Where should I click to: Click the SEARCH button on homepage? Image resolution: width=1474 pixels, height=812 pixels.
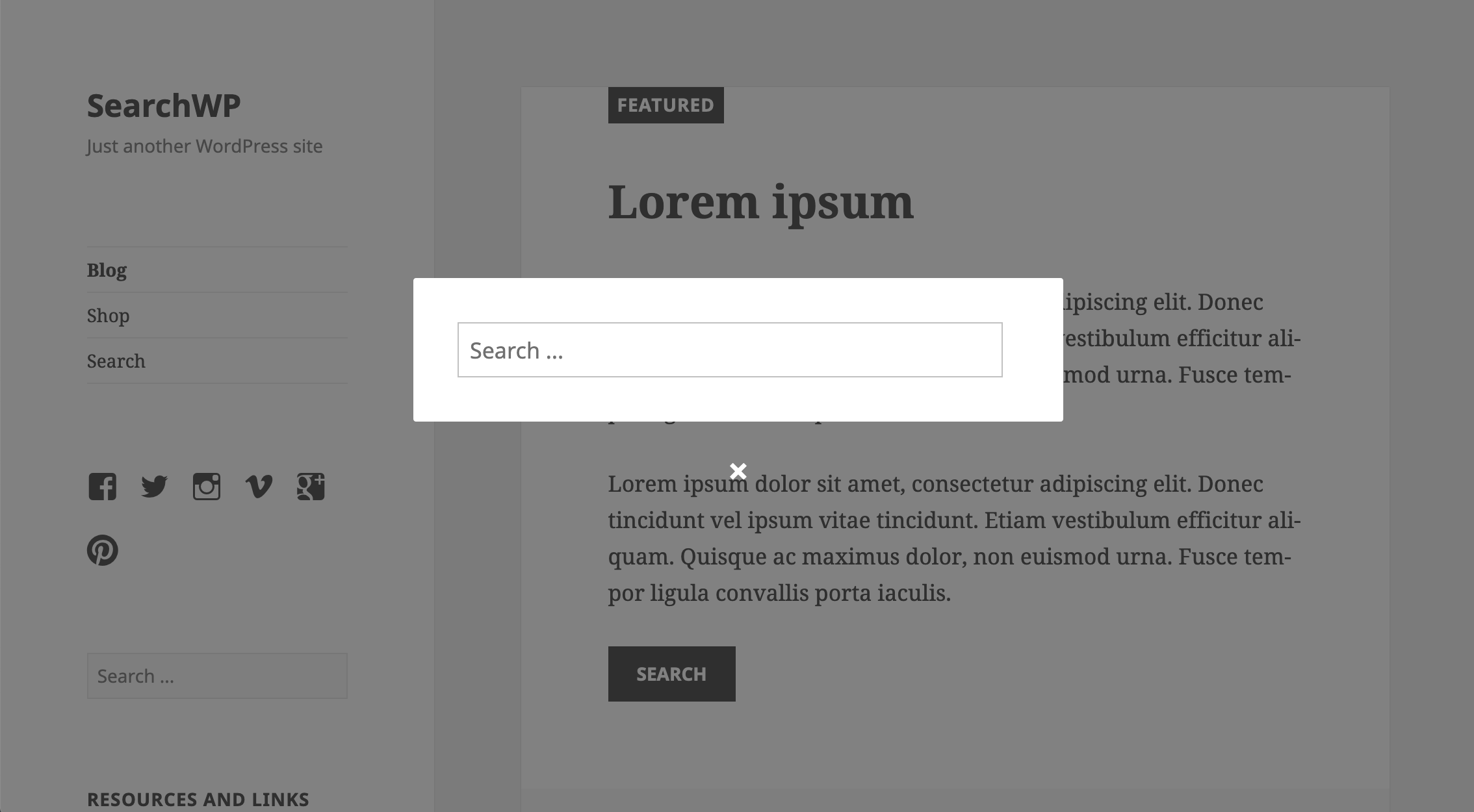(x=670, y=673)
